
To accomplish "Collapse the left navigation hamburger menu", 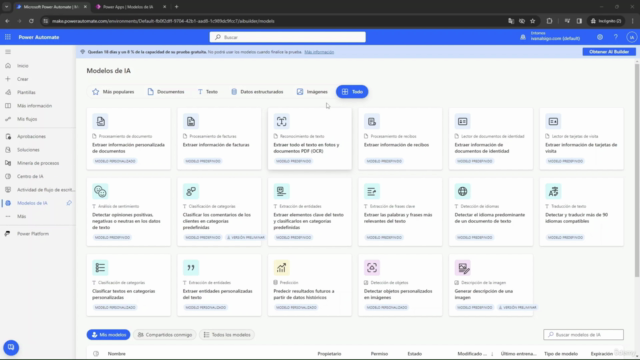I will [8, 52].
